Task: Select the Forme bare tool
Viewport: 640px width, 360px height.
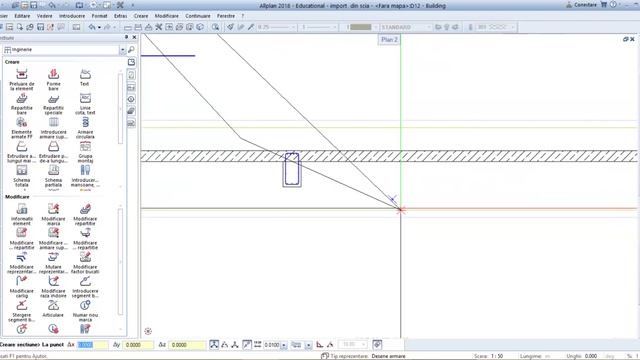Action: click(53, 79)
